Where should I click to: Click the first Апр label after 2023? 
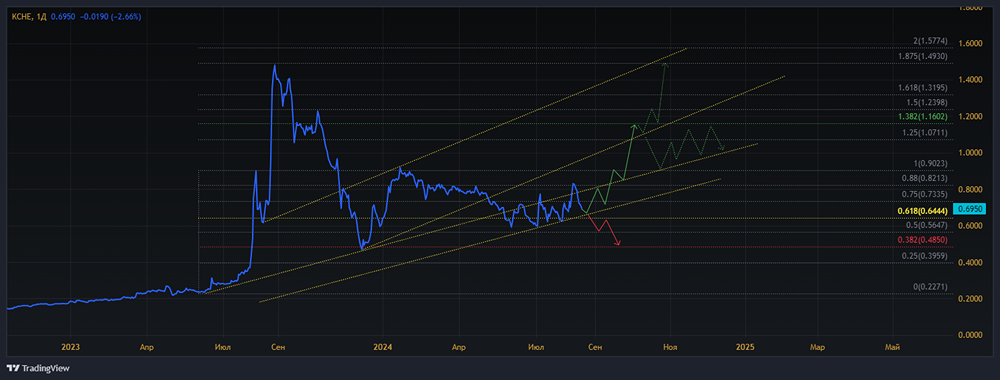coord(146,347)
